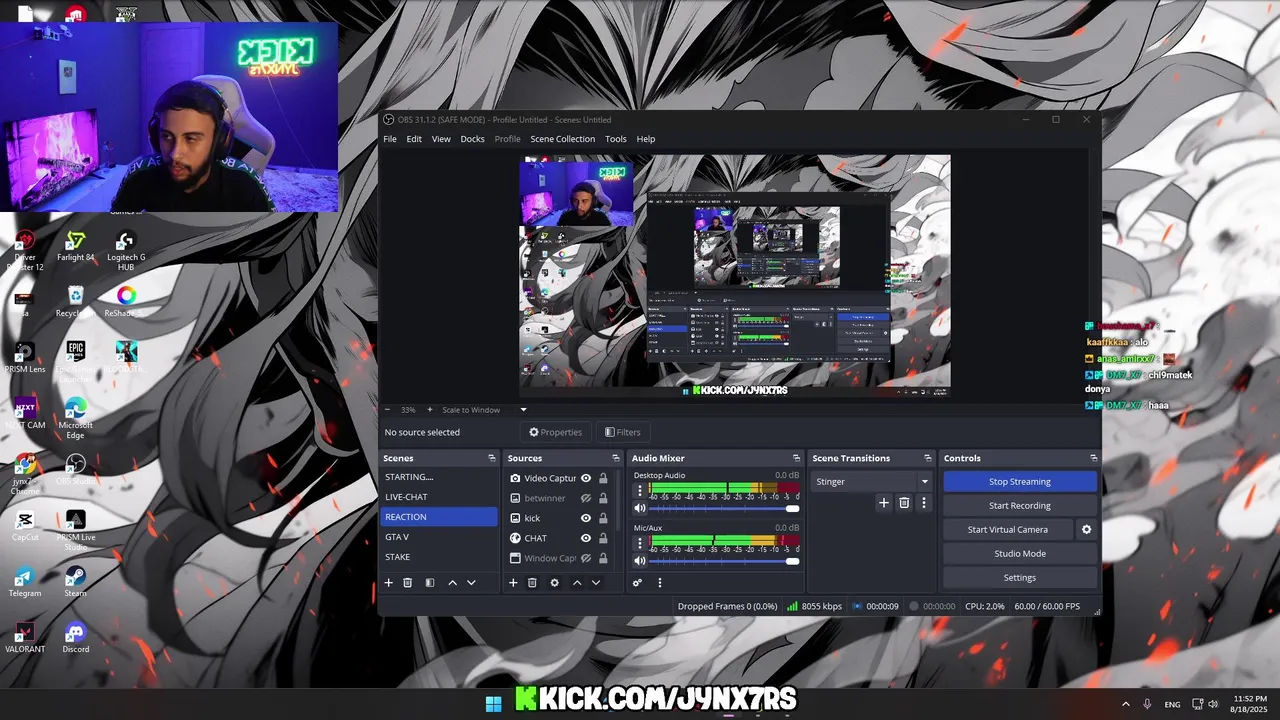Open the Edit menu
1280x720 pixels.
coord(414,139)
